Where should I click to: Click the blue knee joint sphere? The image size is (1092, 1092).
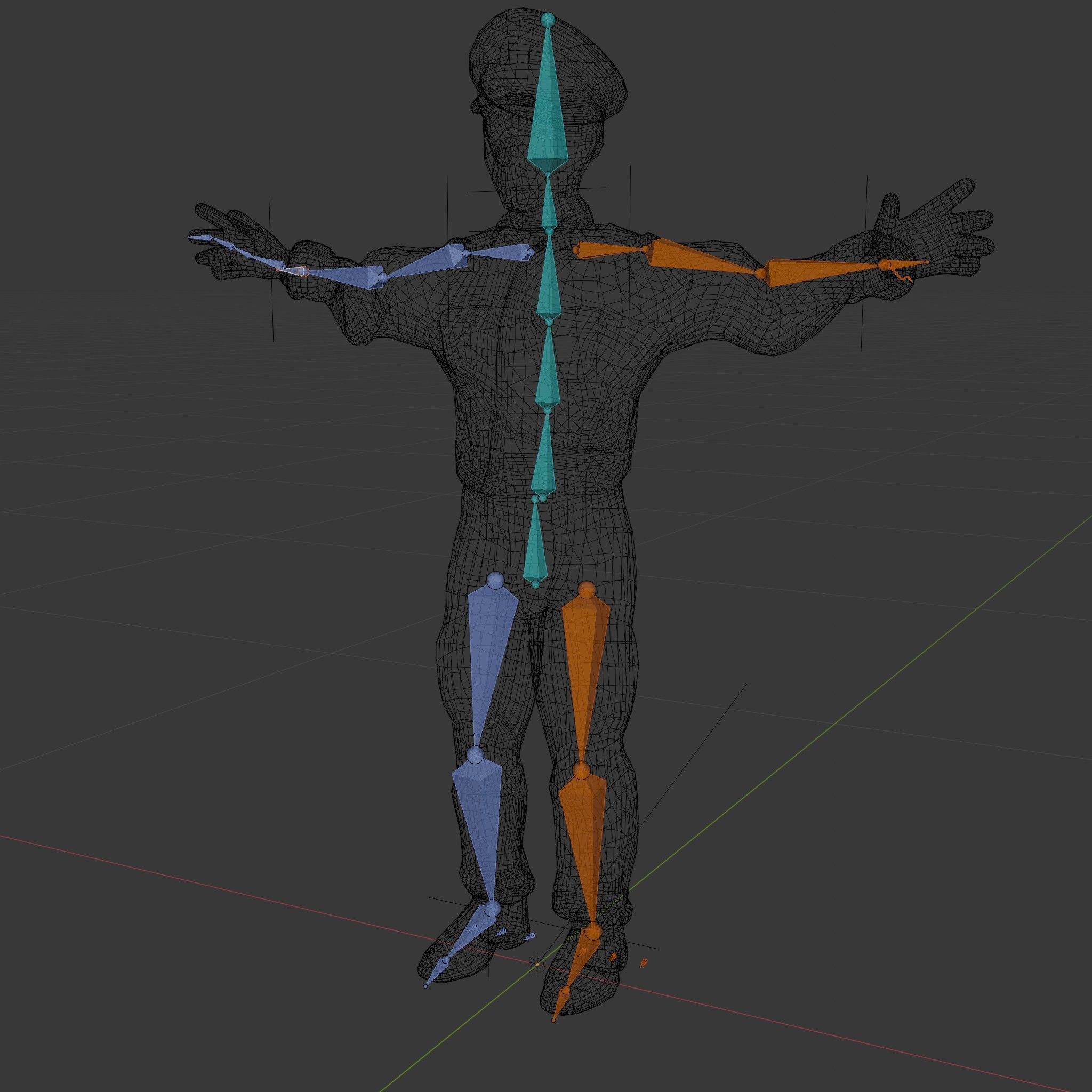pos(475,754)
